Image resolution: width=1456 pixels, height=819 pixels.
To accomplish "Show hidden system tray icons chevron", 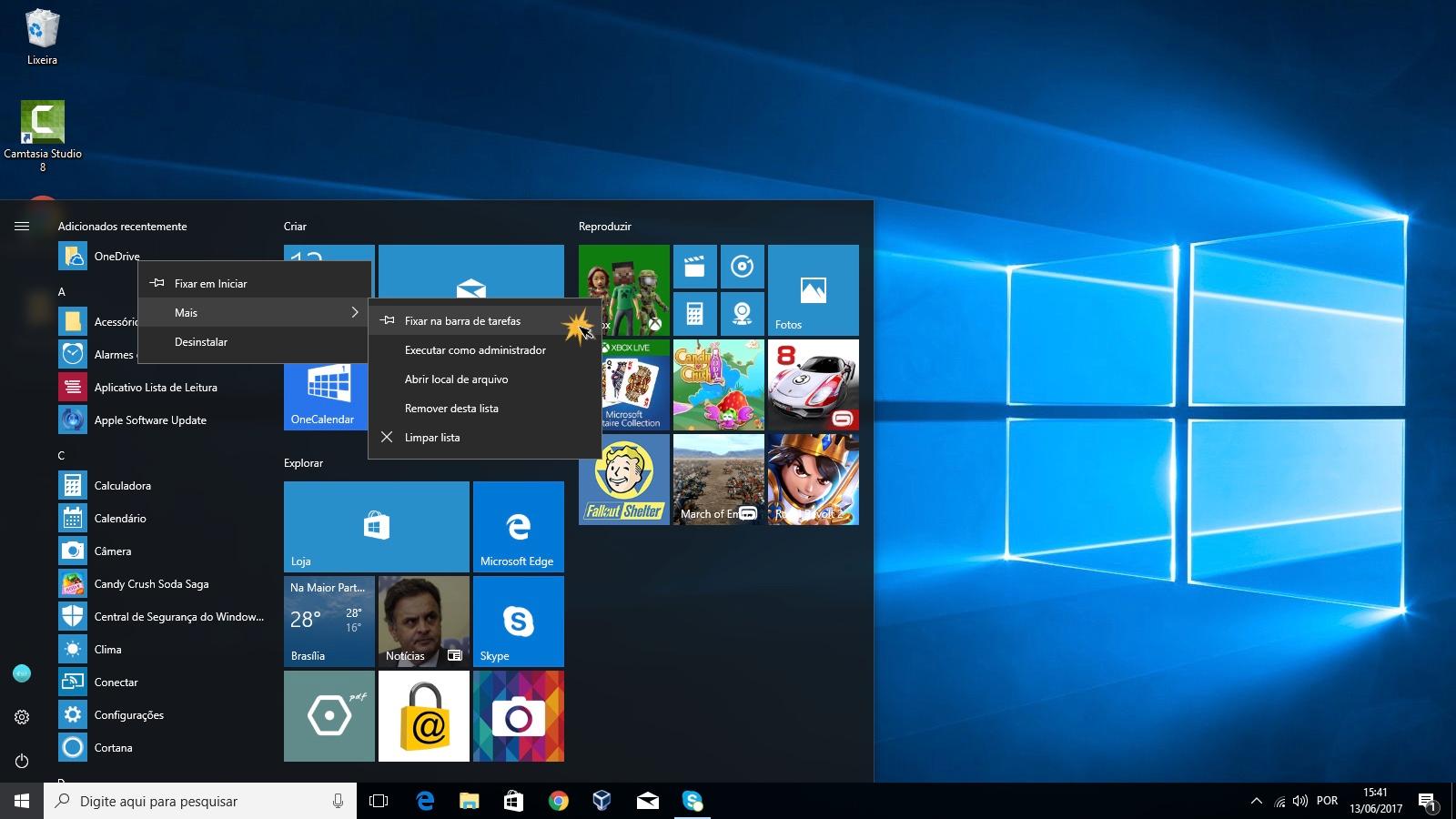I will (1256, 801).
